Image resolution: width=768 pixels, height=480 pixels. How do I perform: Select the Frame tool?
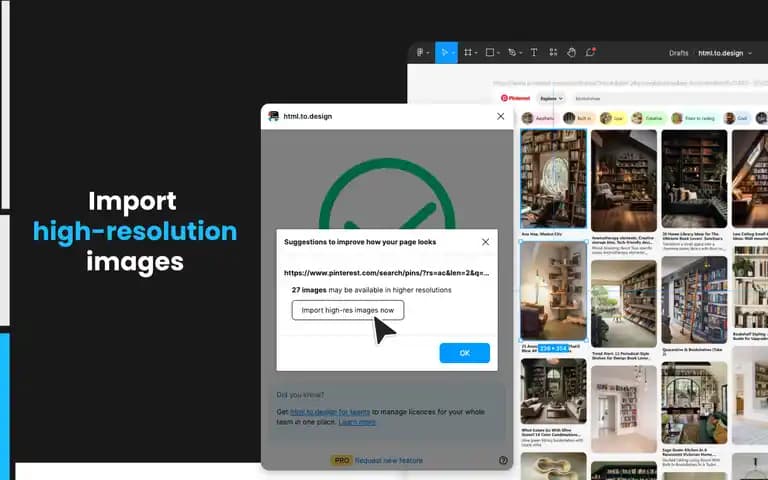[x=468, y=52]
